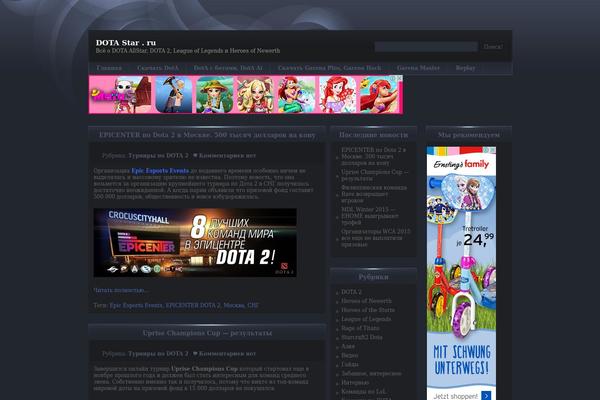Open Uprise Champions Cup item in Последние новости
The width and height of the screenshot is (600, 400).
click(x=375, y=175)
